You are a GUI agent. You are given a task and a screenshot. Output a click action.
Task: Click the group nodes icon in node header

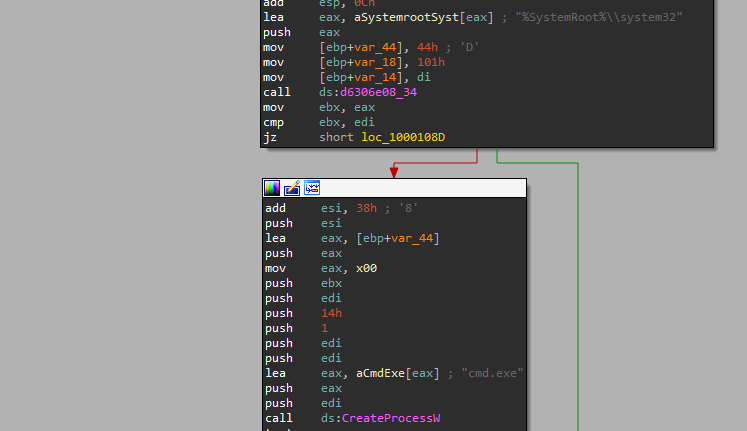coord(312,188)
